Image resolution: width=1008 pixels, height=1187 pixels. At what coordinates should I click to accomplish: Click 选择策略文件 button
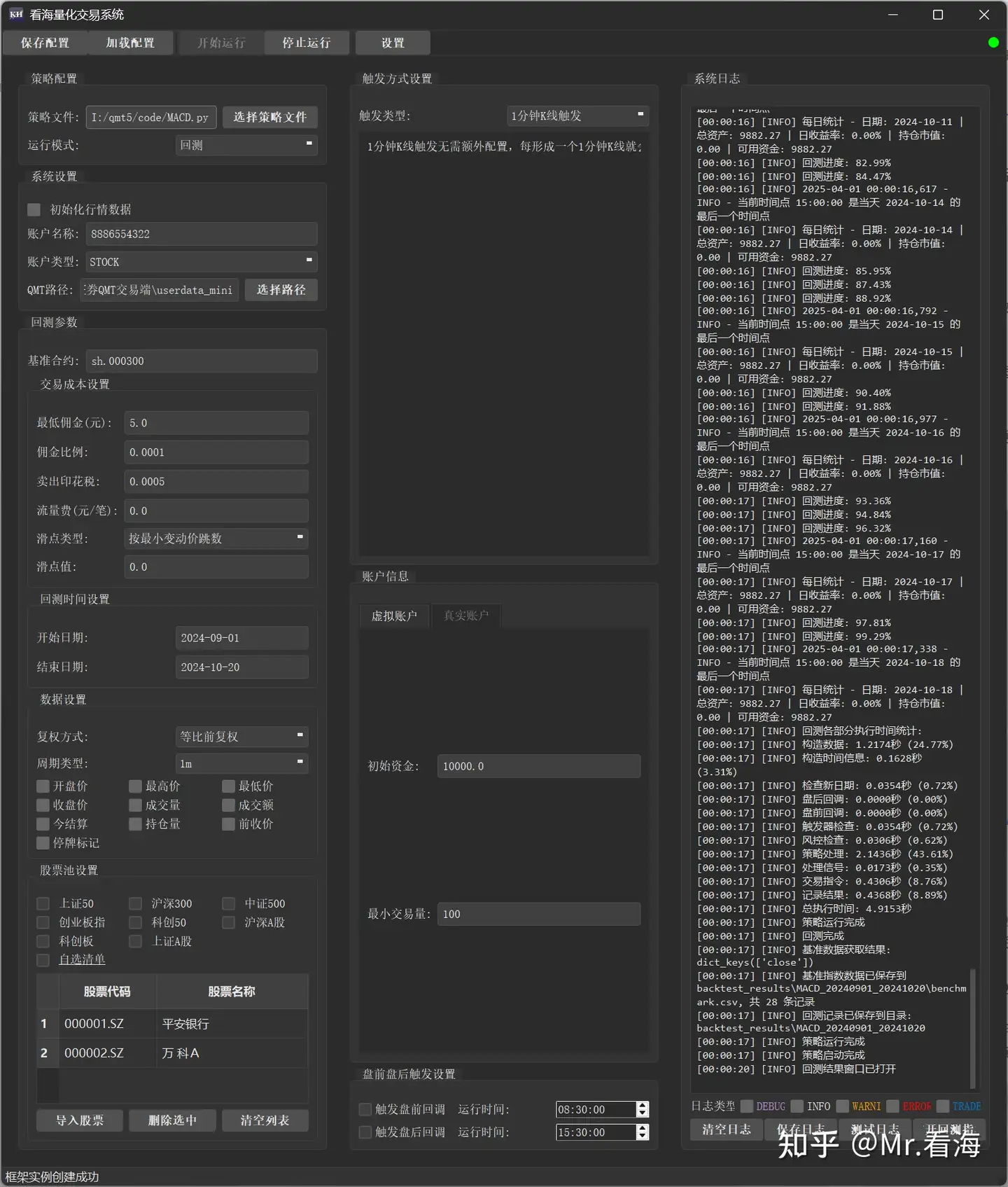(x=270, y=117)
